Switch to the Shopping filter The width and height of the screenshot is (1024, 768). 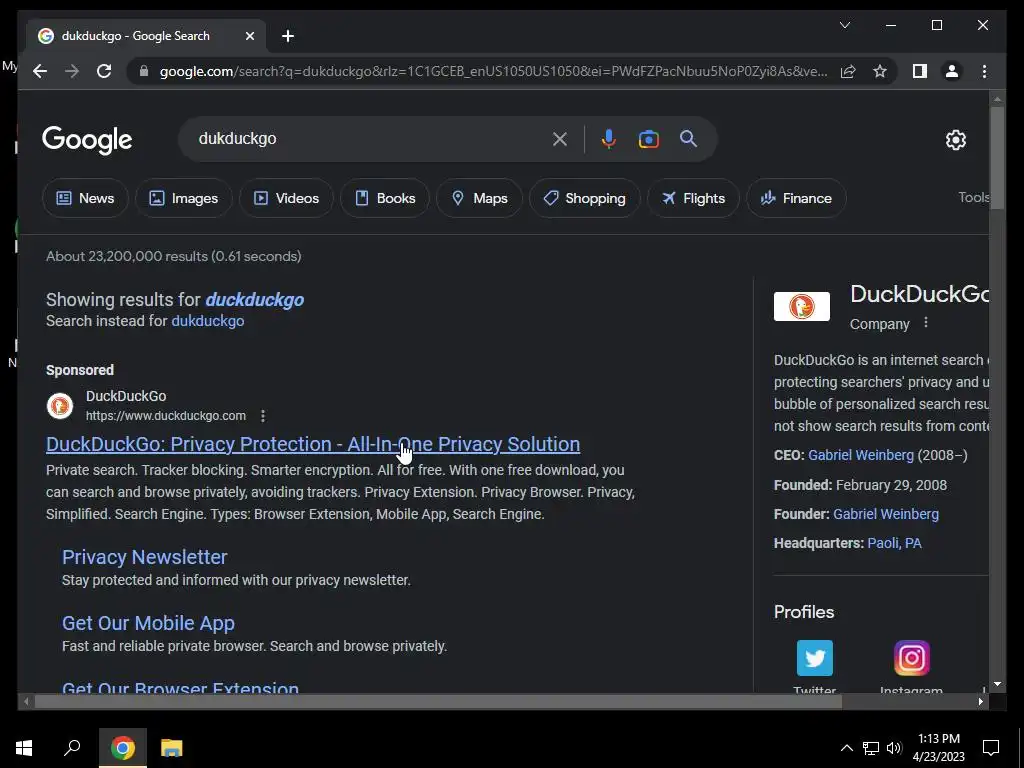tap(584, 198)
